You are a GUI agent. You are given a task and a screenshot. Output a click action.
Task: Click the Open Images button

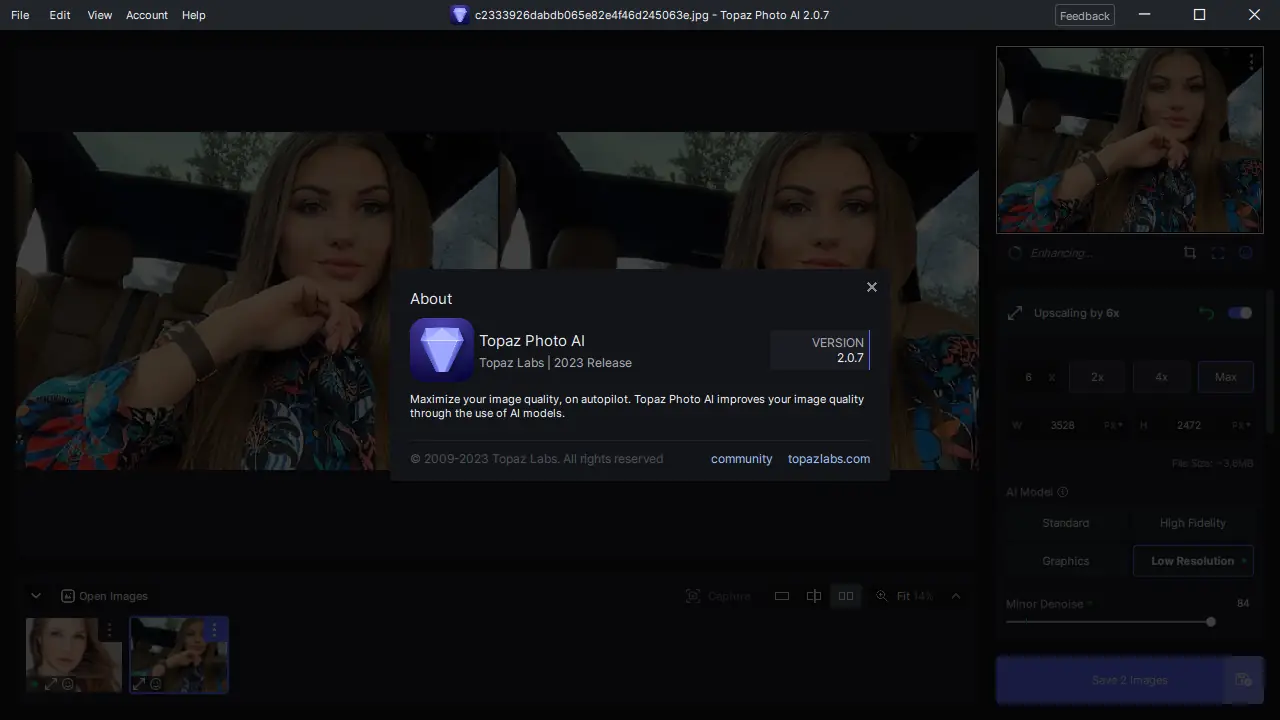(104, 596)
